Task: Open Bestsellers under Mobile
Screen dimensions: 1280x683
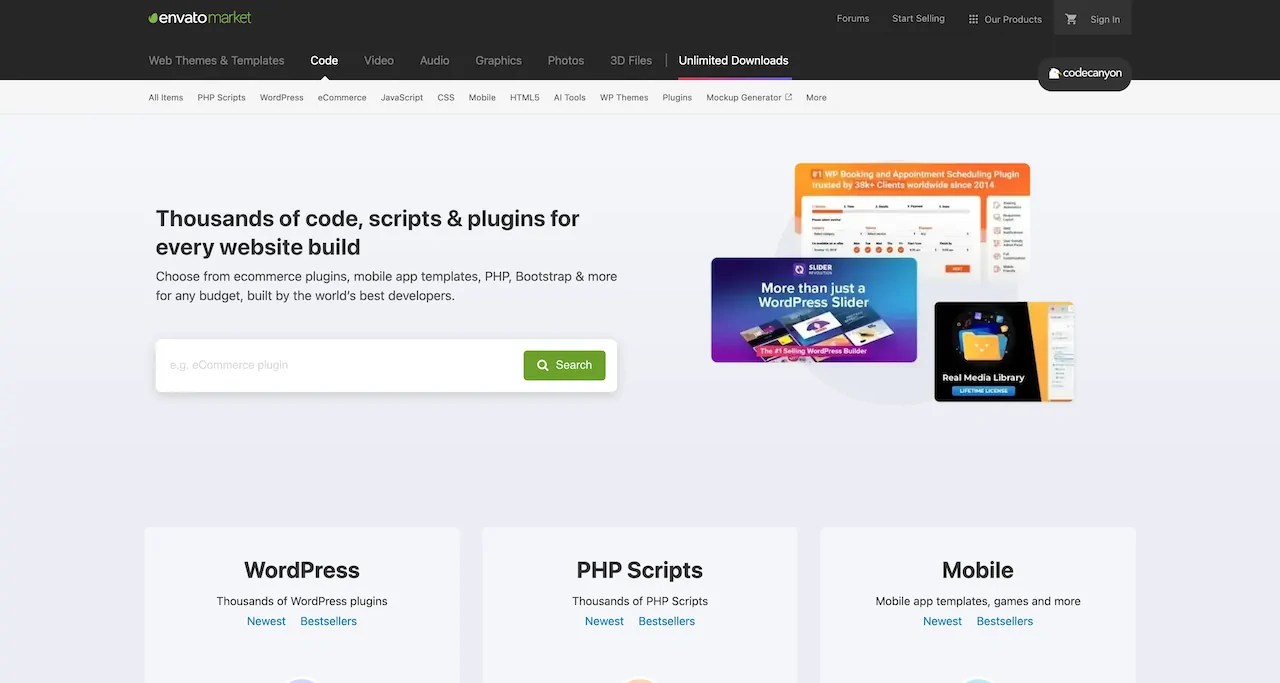Action: (1004, 621)
